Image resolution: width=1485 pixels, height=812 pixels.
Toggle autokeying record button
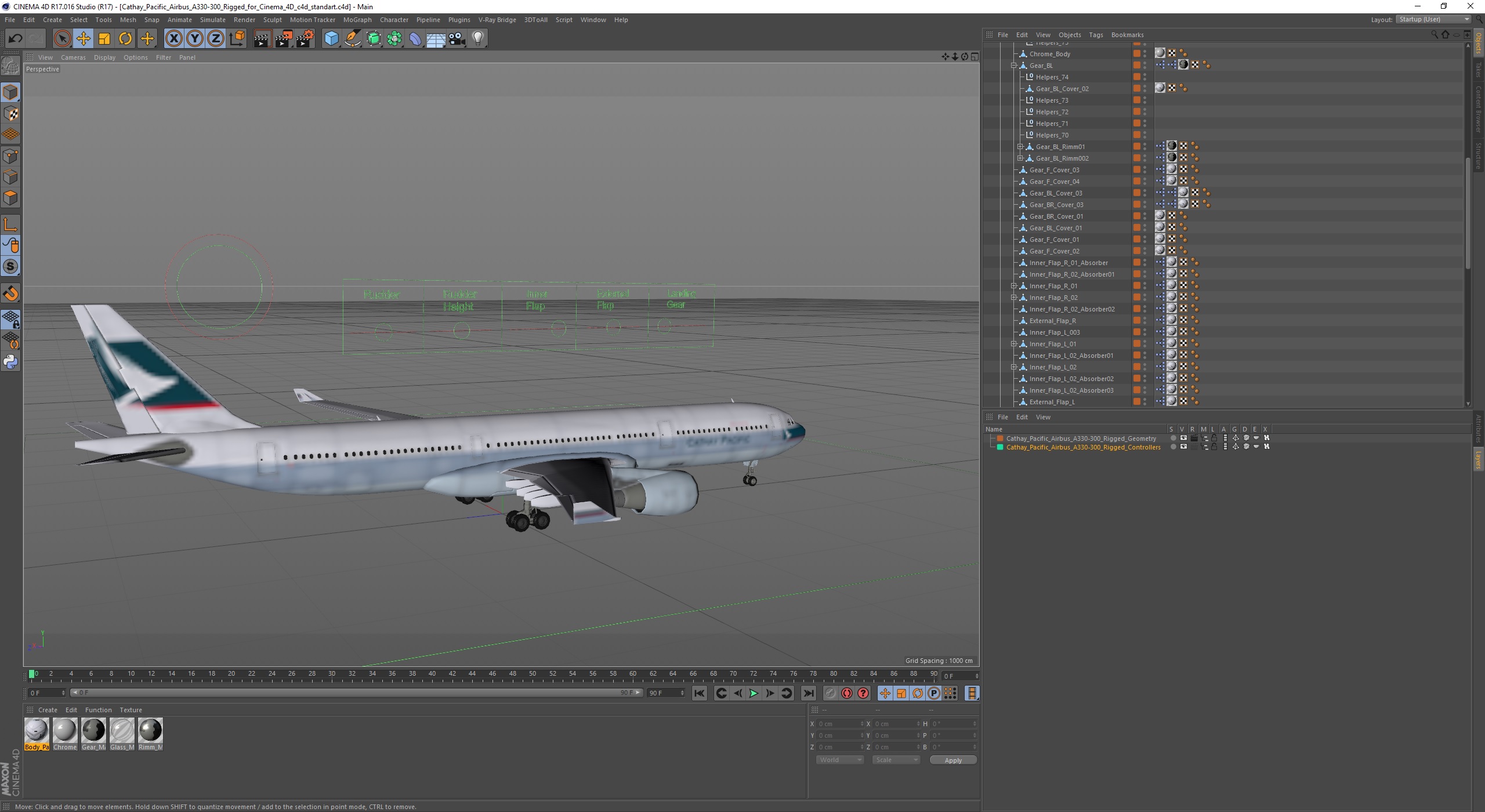pyautogui.click(x=847, y=693)
